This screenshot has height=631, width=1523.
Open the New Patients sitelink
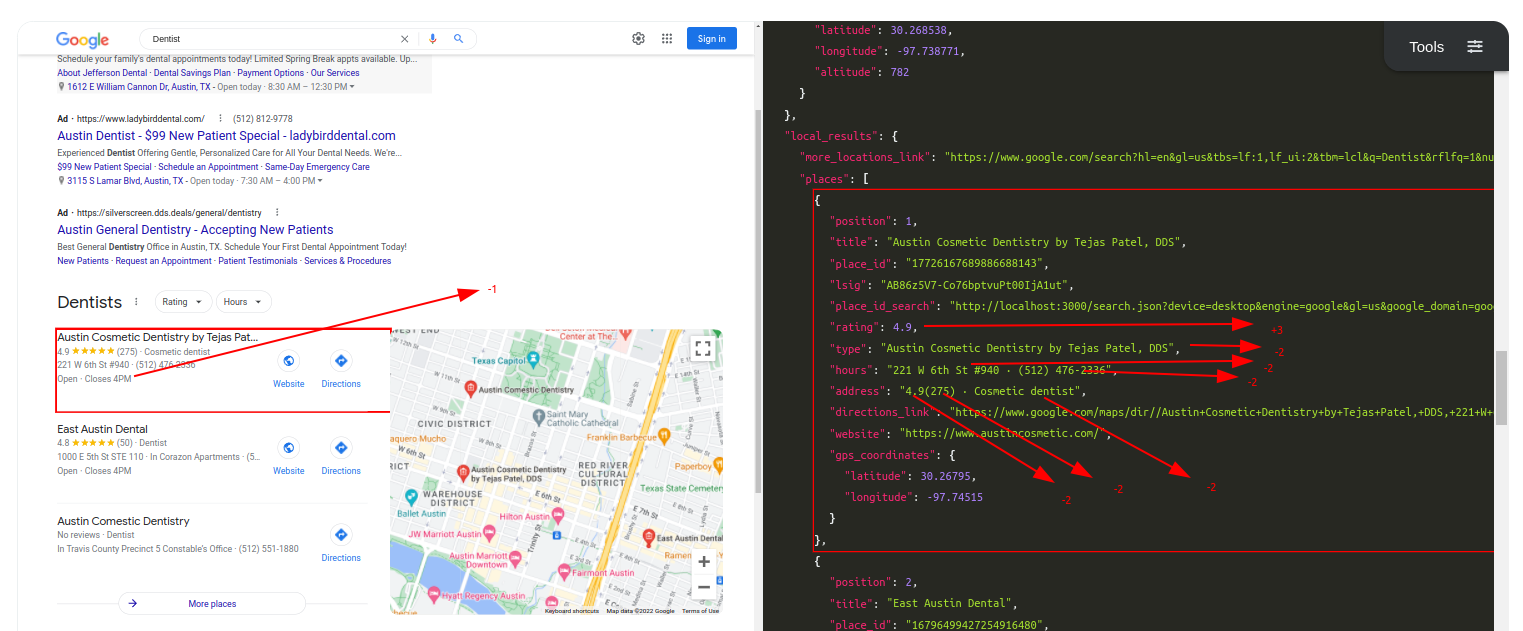click(x=83, y=261)
